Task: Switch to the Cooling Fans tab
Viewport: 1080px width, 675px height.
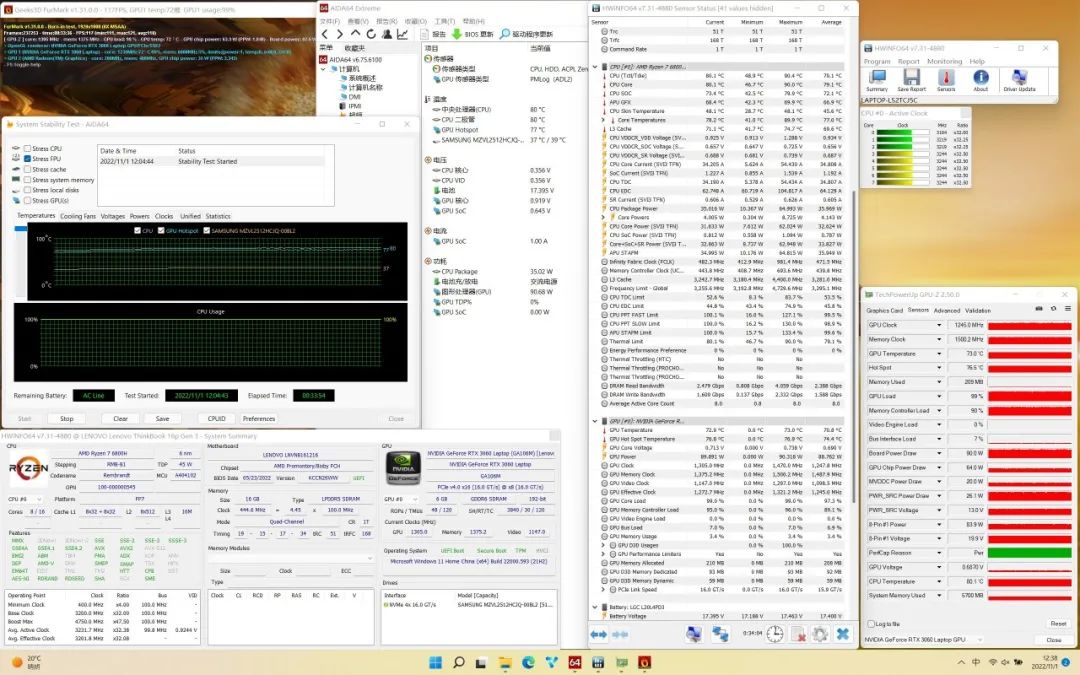Action: (78, 216)
